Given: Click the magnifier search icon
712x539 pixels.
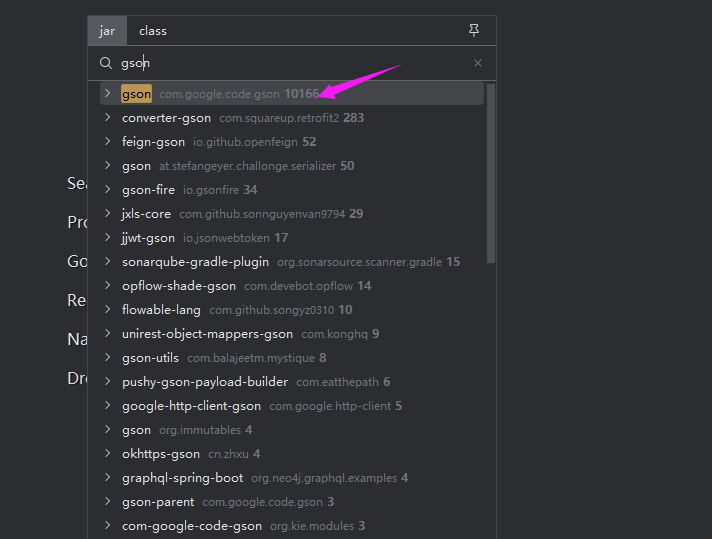Looking at the screenshot, I should click(x=106, y=63).
